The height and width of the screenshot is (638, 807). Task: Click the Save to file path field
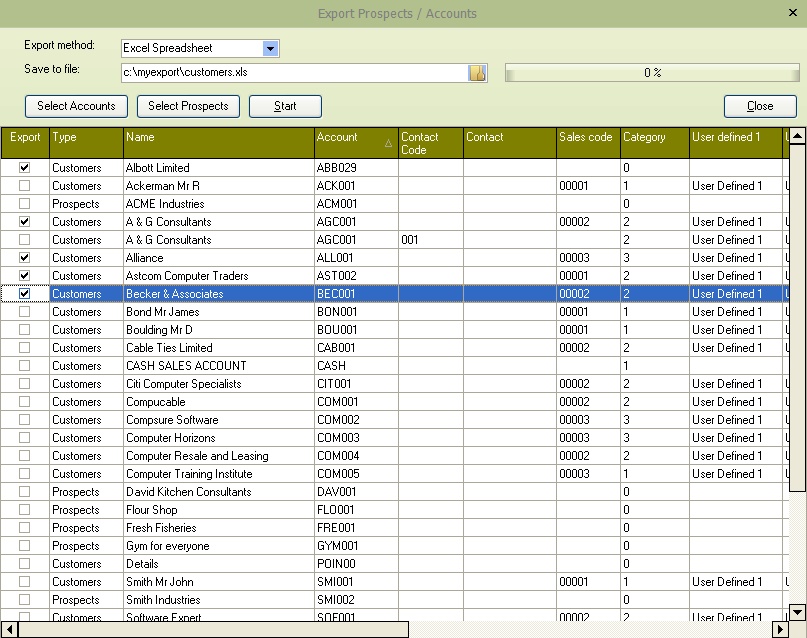(x=293, y=73)
